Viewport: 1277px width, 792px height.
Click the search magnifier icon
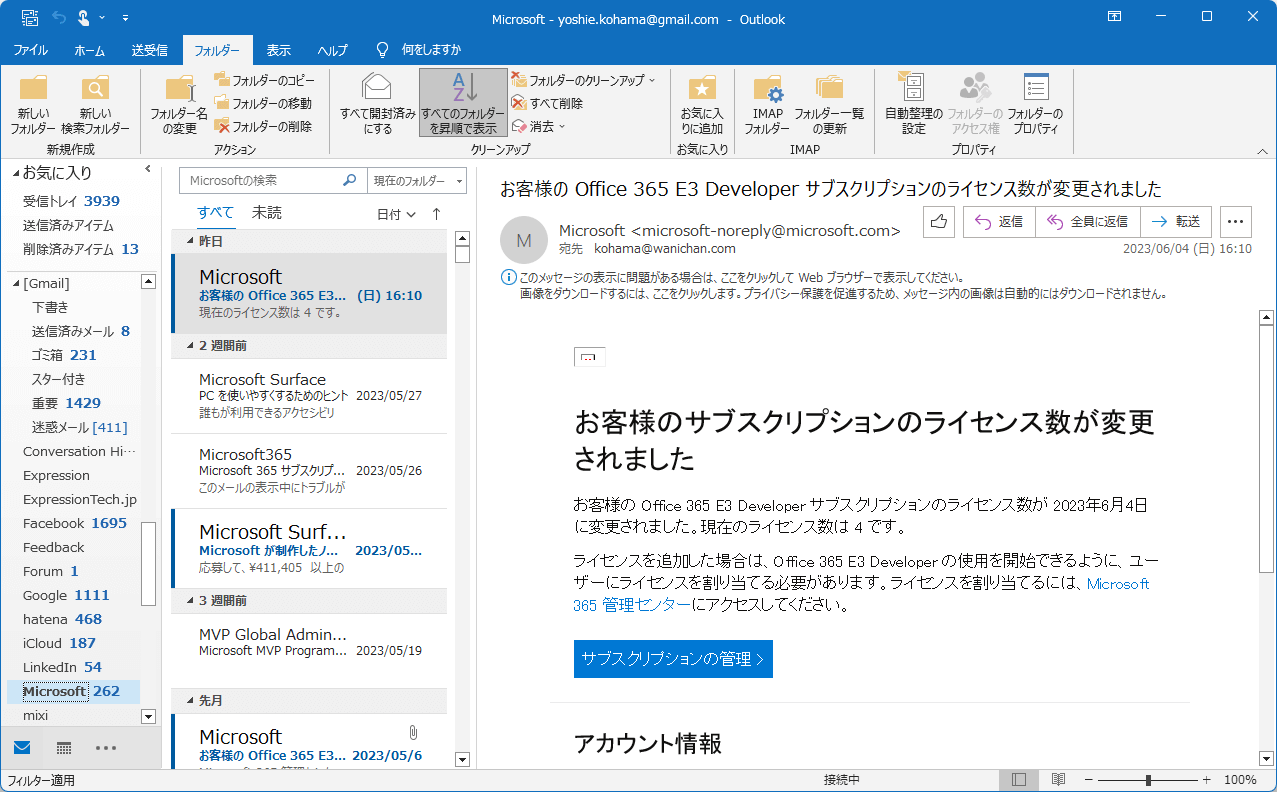(x=350, y=181)
